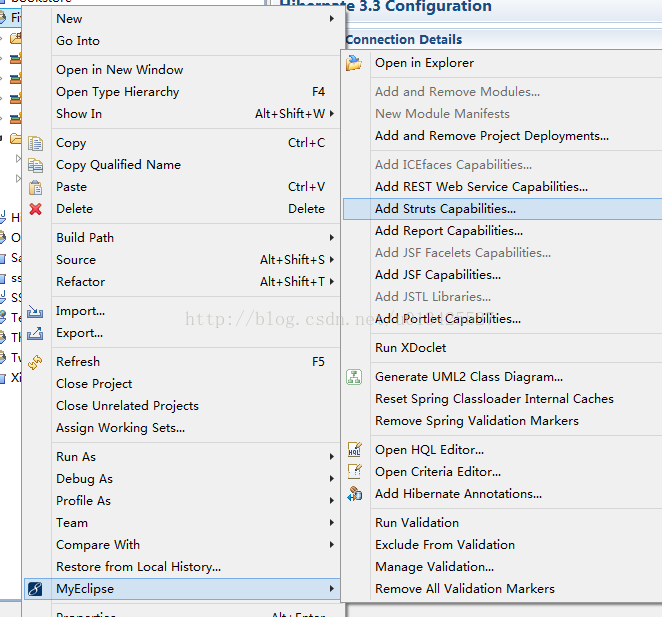
Task: Select Run XDoclet menu entry
Action: click(x=410, y=348)
